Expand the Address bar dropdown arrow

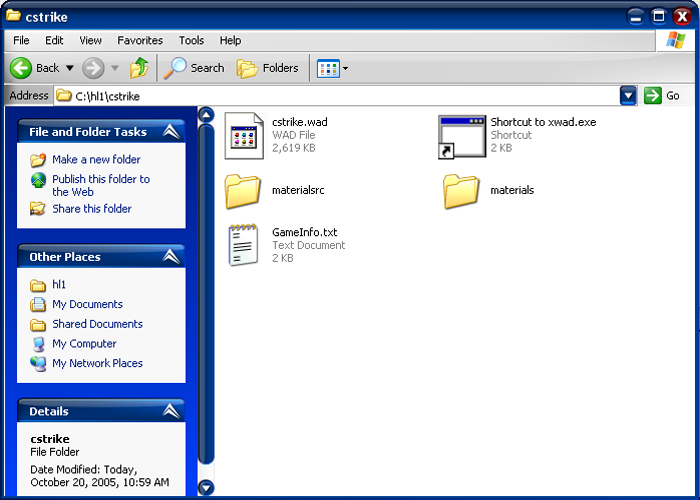tap(628, 96)
